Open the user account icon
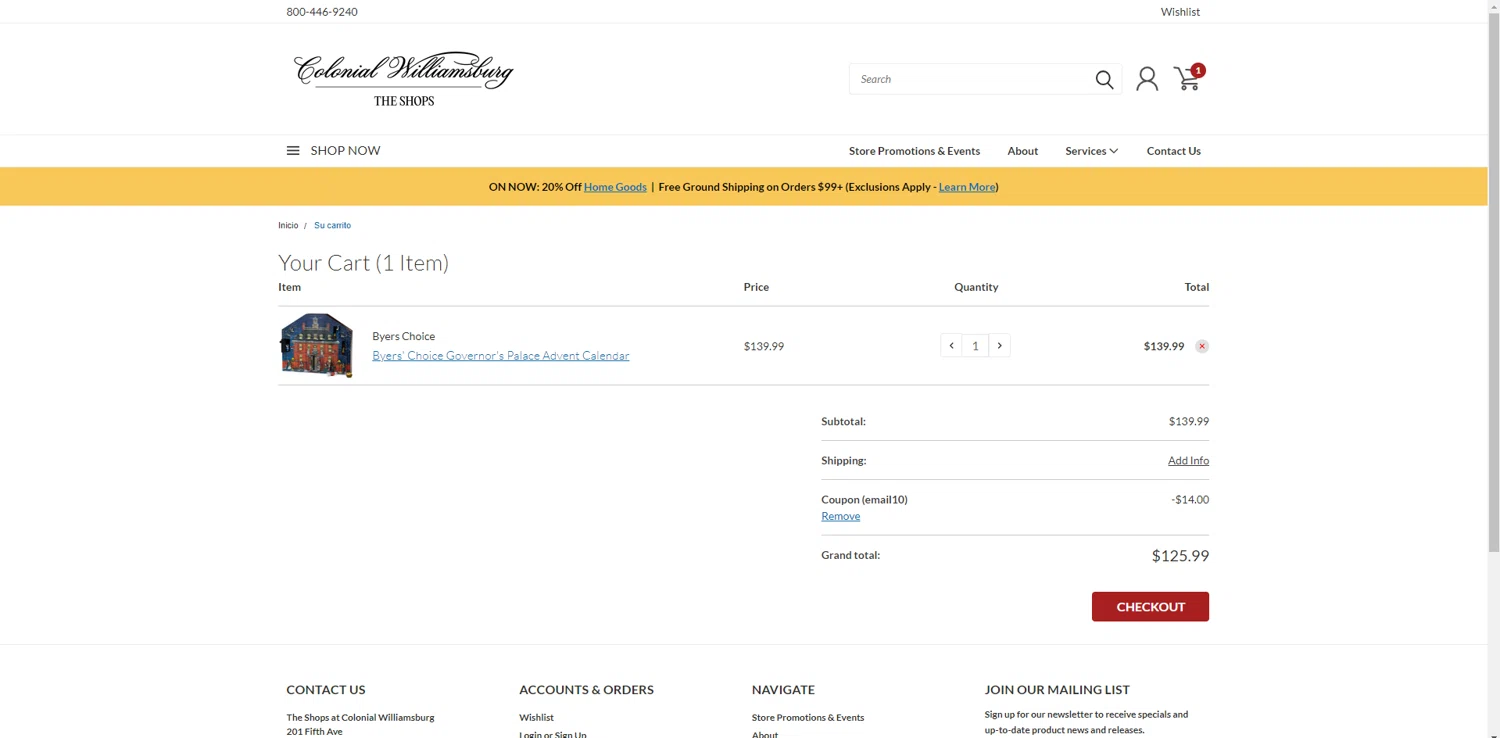Image resolution: width=1500 pixels, height=738 pixels. pos(1147,79)
